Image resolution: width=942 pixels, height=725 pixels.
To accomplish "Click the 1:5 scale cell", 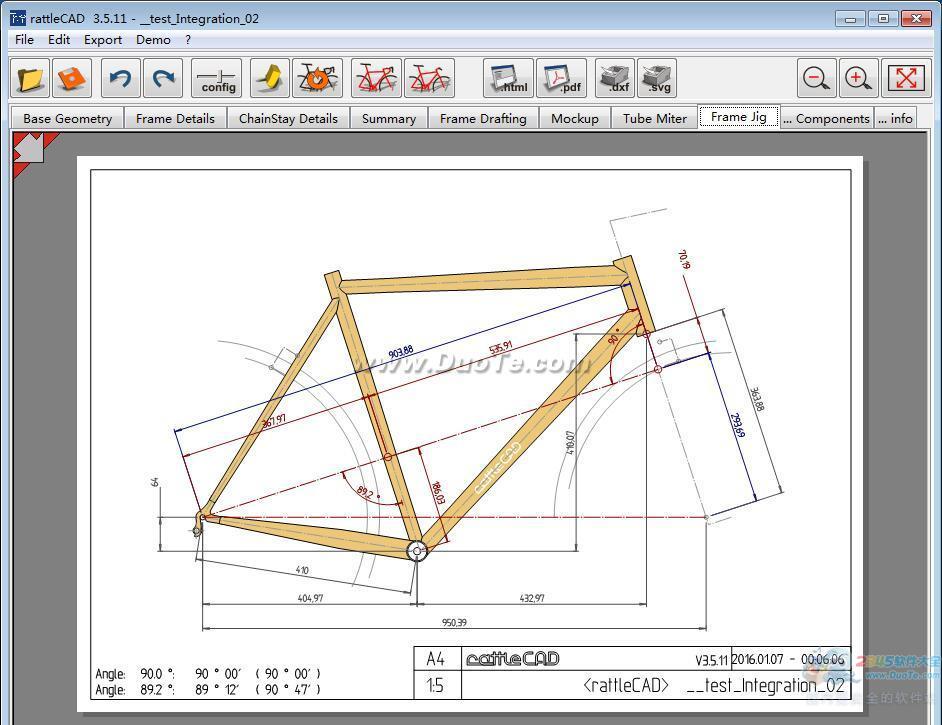I will tap(435, 685).
